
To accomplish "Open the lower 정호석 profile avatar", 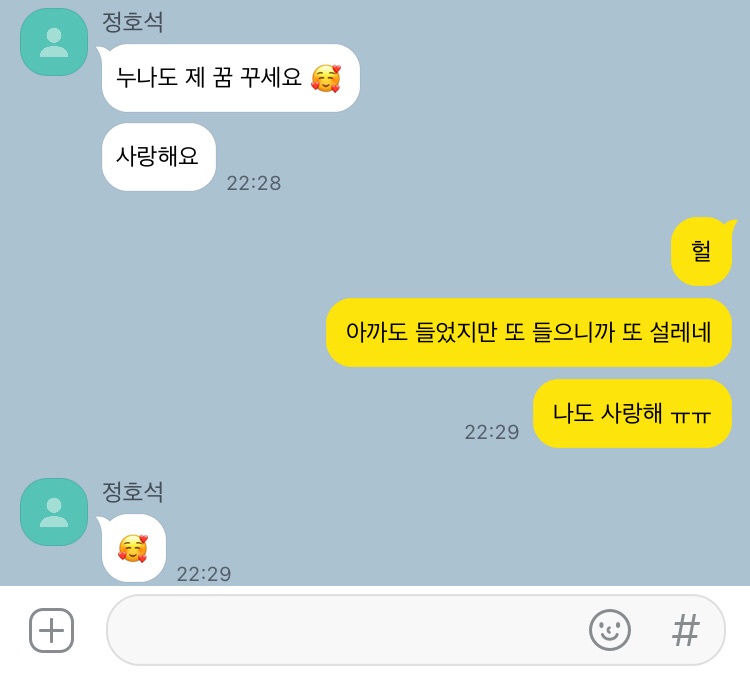I will point(54,512).
